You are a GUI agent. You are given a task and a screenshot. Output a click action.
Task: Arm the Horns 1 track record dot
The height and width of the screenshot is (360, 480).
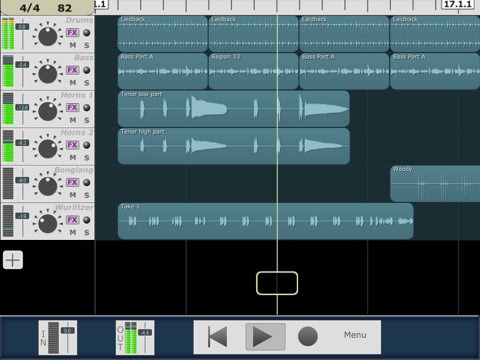point(87,107)
